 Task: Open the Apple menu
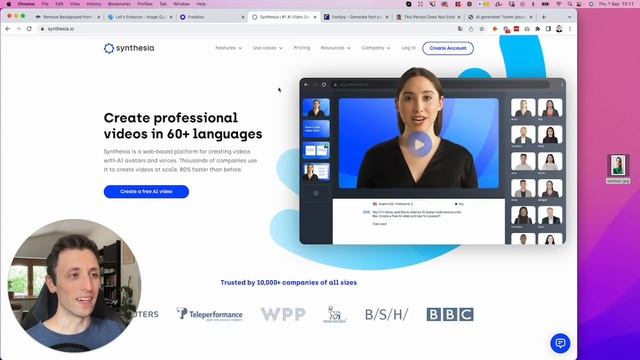[9, 4]
